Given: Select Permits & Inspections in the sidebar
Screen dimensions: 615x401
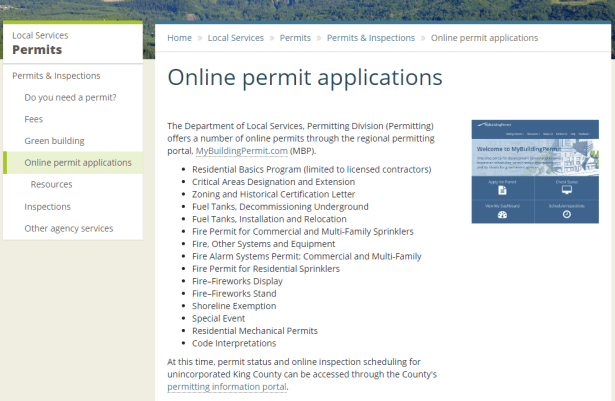Looking at the screenshot, I should tap(56, 76).
